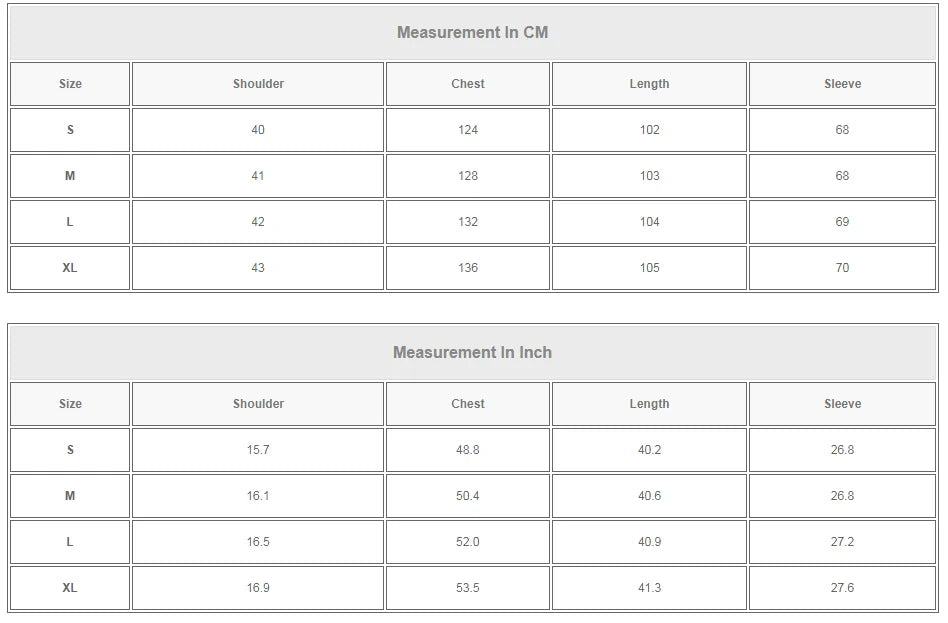Select the M size row label in Inch table
Image resolution: width=948 pixels, height=623 pixels.
(x=70, y=496)
